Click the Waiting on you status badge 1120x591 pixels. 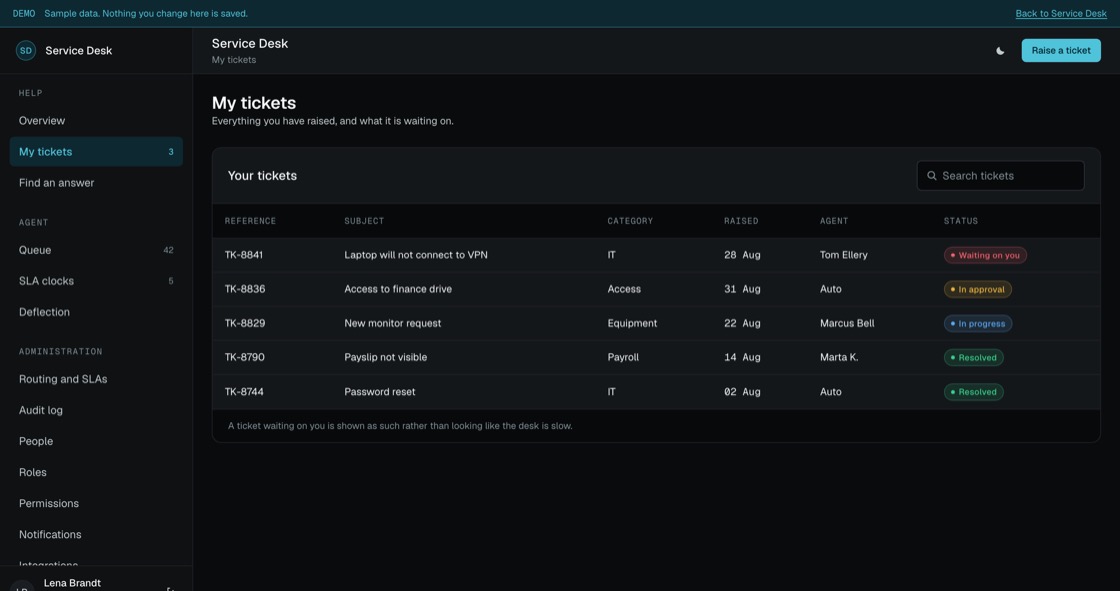click(x=985, y=255)
